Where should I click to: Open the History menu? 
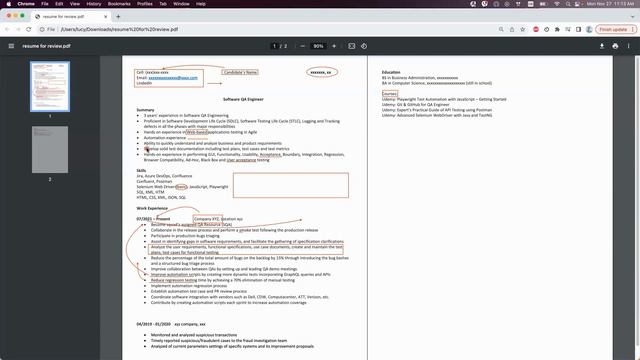pyautogui.click(x=93, y=4)
